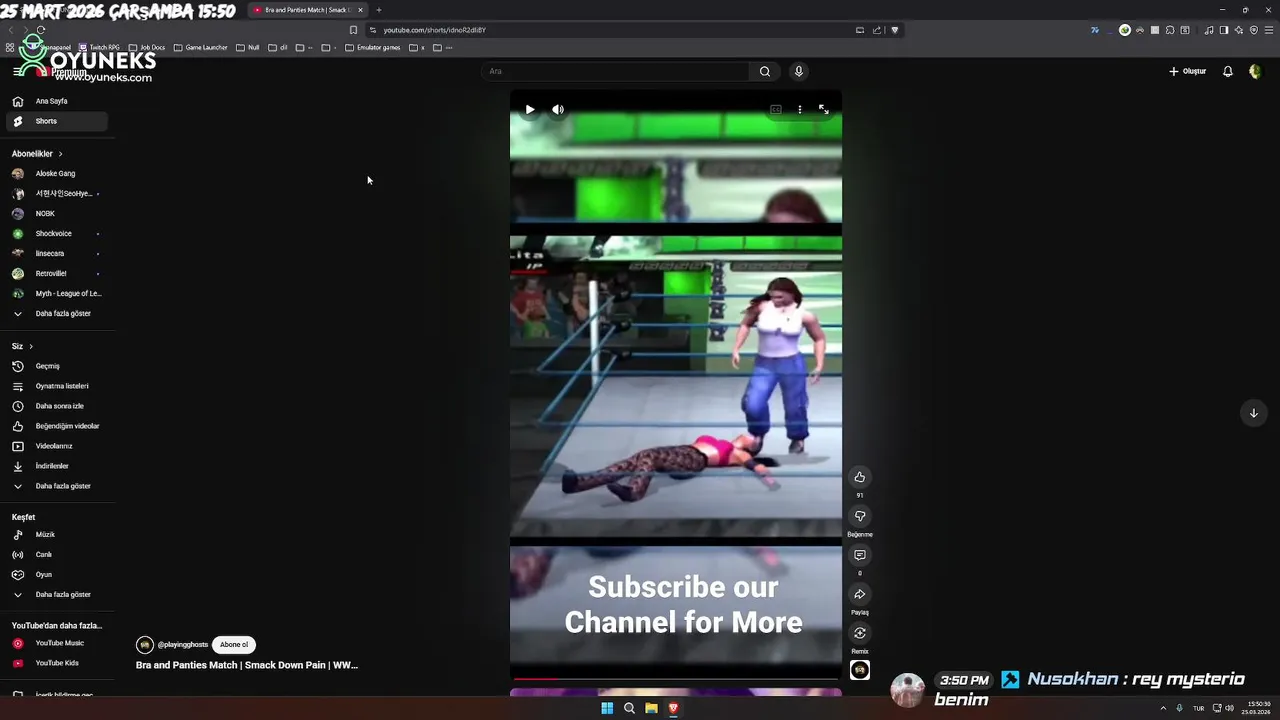The height and width of the screenshot is (720, 1280).
Task: Open the @playingghosts channel
Action: click(x=182, y=645)
